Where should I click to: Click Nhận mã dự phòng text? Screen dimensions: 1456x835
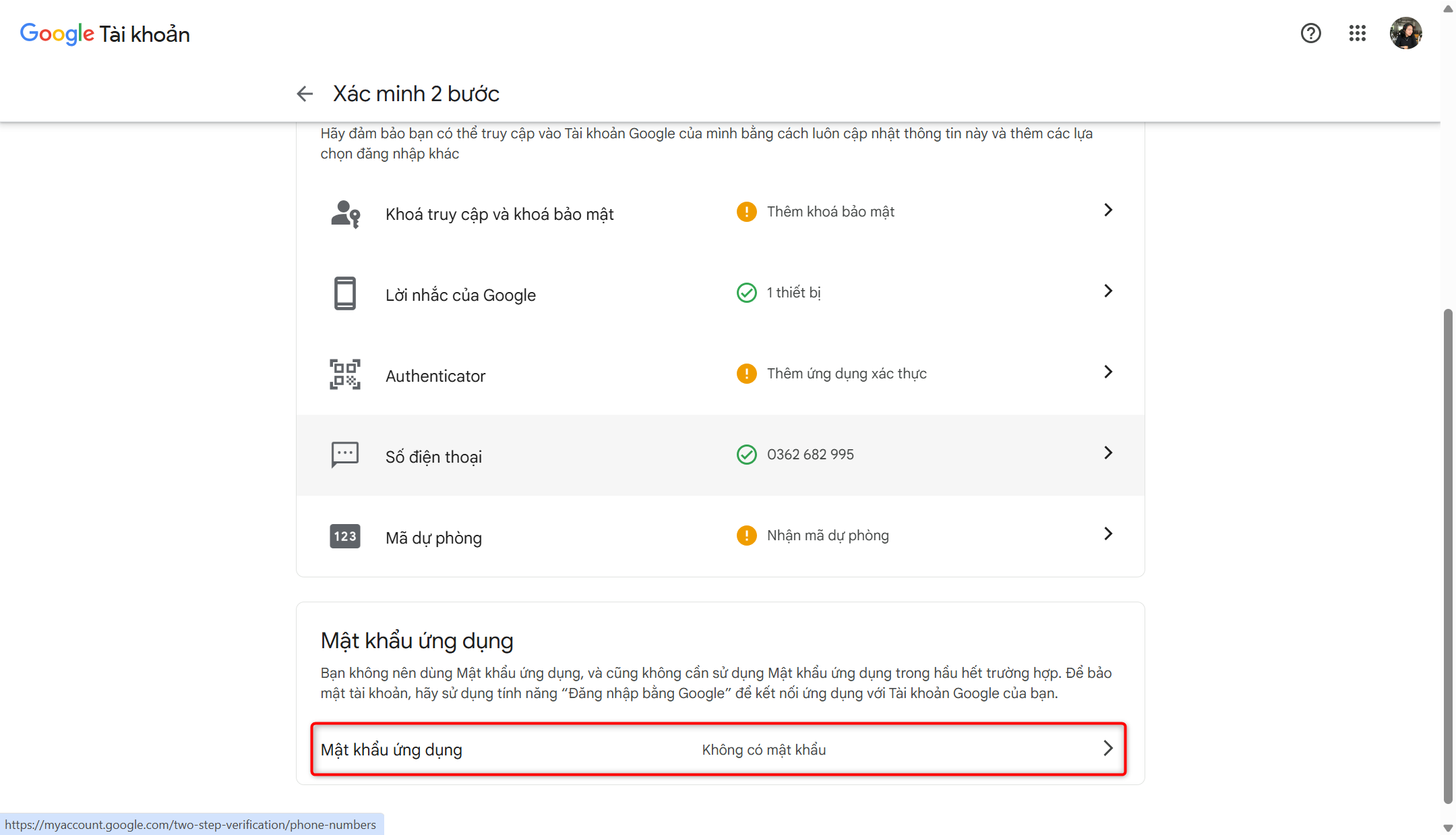pos(828,536)
